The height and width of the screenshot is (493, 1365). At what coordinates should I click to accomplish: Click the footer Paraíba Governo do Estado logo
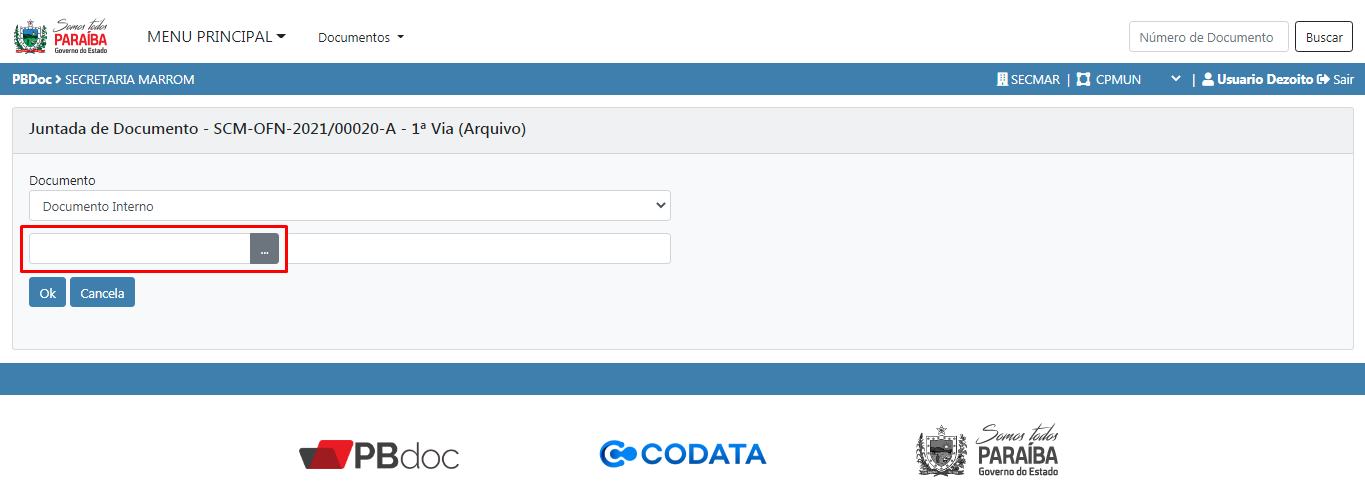[987, 451]
